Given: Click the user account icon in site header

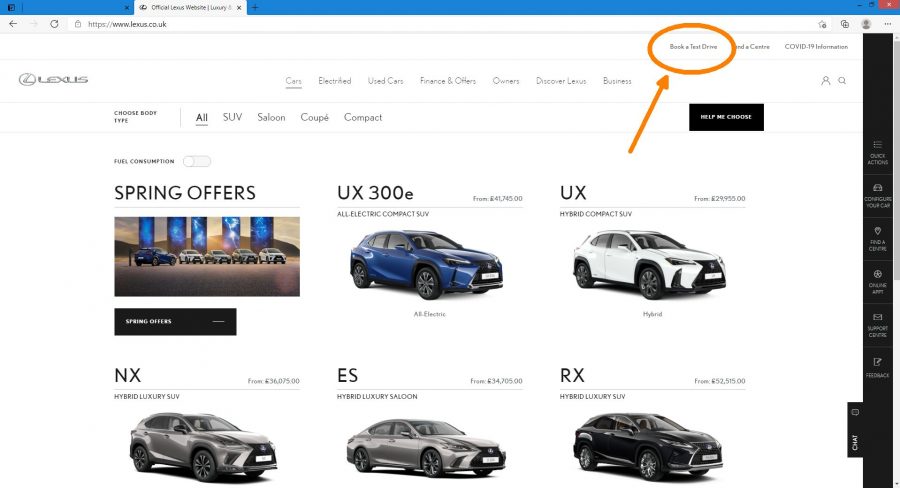Looking at the screenshot, I should click(825, 80).
